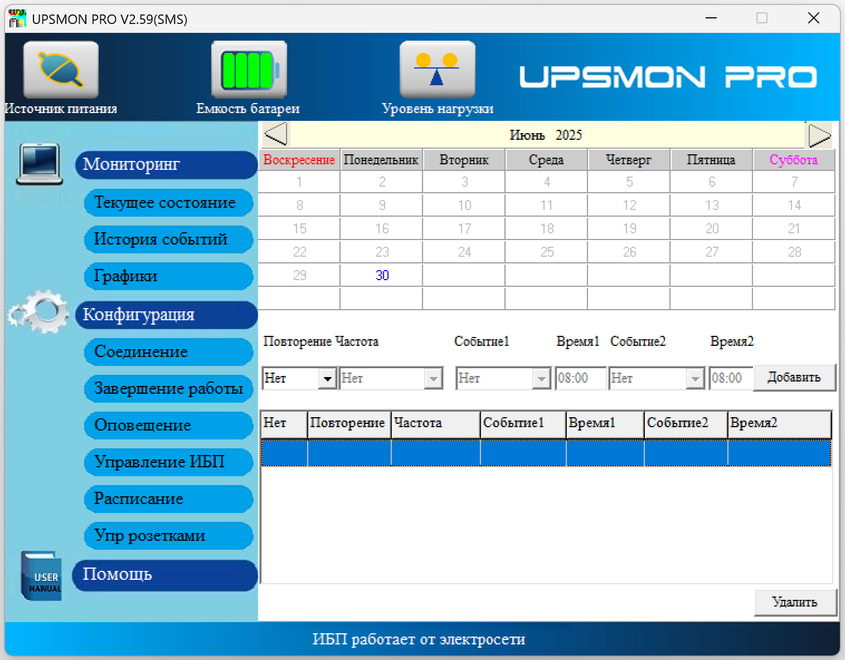This screenshot has height=660, width=845.
Task: Expand the Событие2 dropdown
Action: click(695, 378)
